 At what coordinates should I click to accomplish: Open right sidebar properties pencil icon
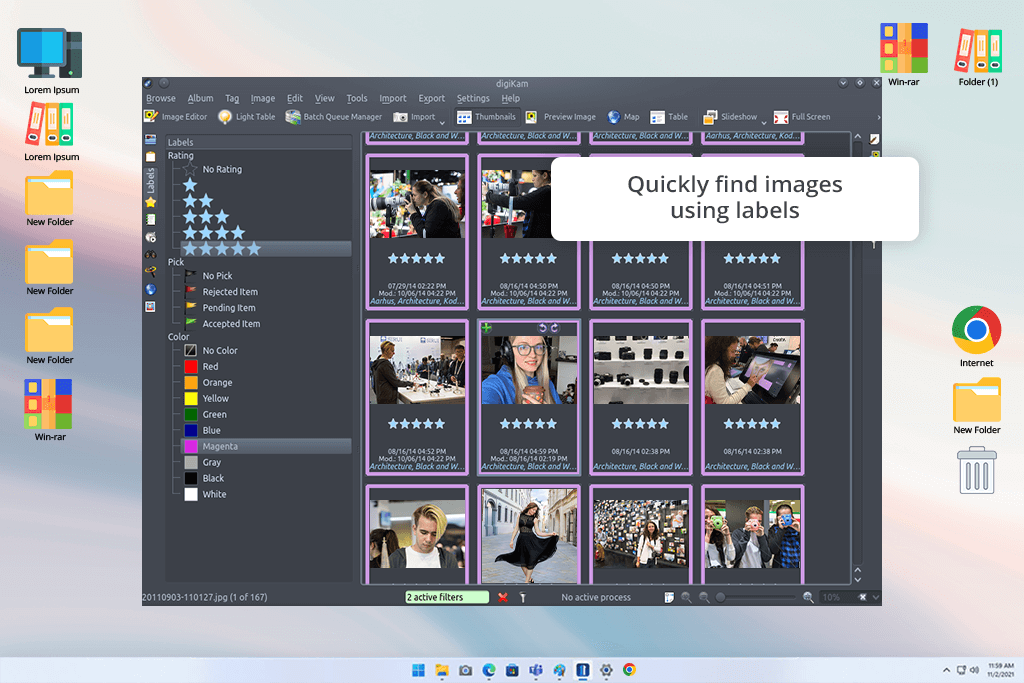click(x=874, y=139)
